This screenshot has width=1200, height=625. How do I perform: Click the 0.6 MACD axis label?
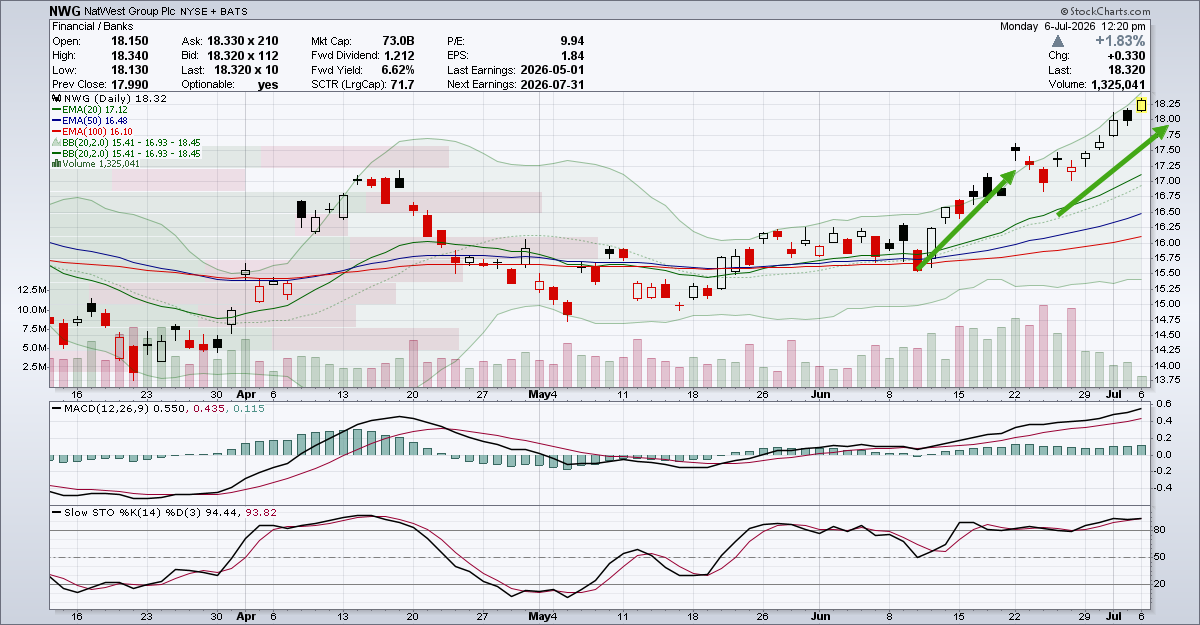pyautogui.click(x=1165, y=404)
